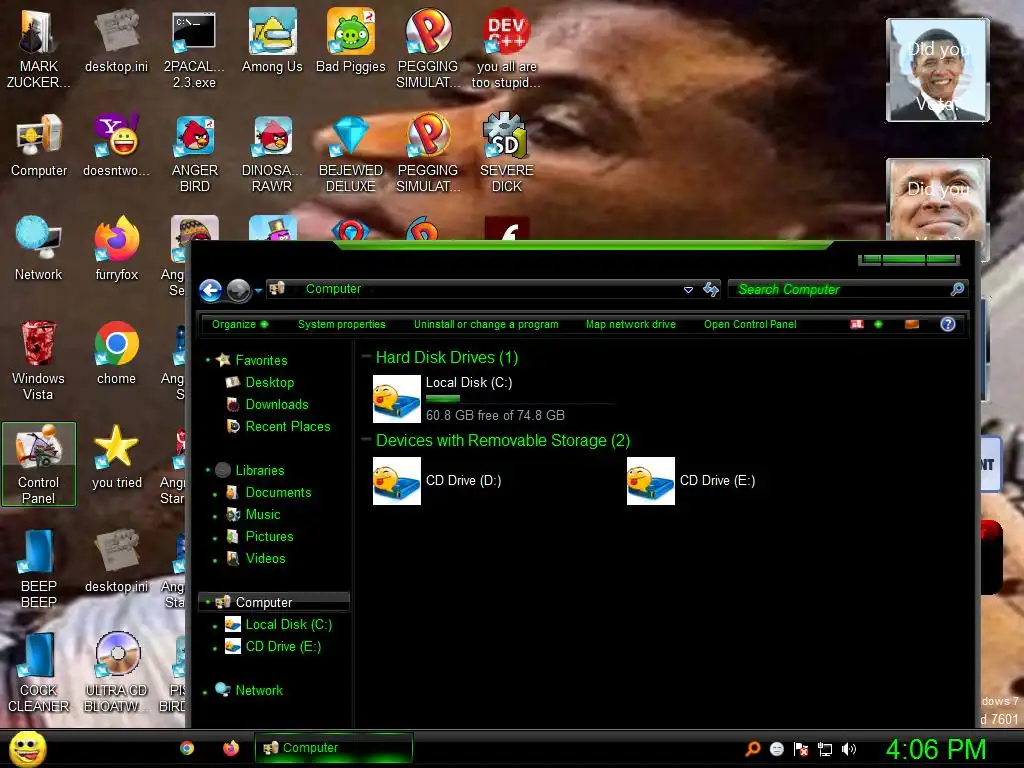The width and height of the screenshot is (1024, 768).
Task: Select CD Drive (E:) in the sidebar
Action: pyautogui.click(x=283, y=647)
